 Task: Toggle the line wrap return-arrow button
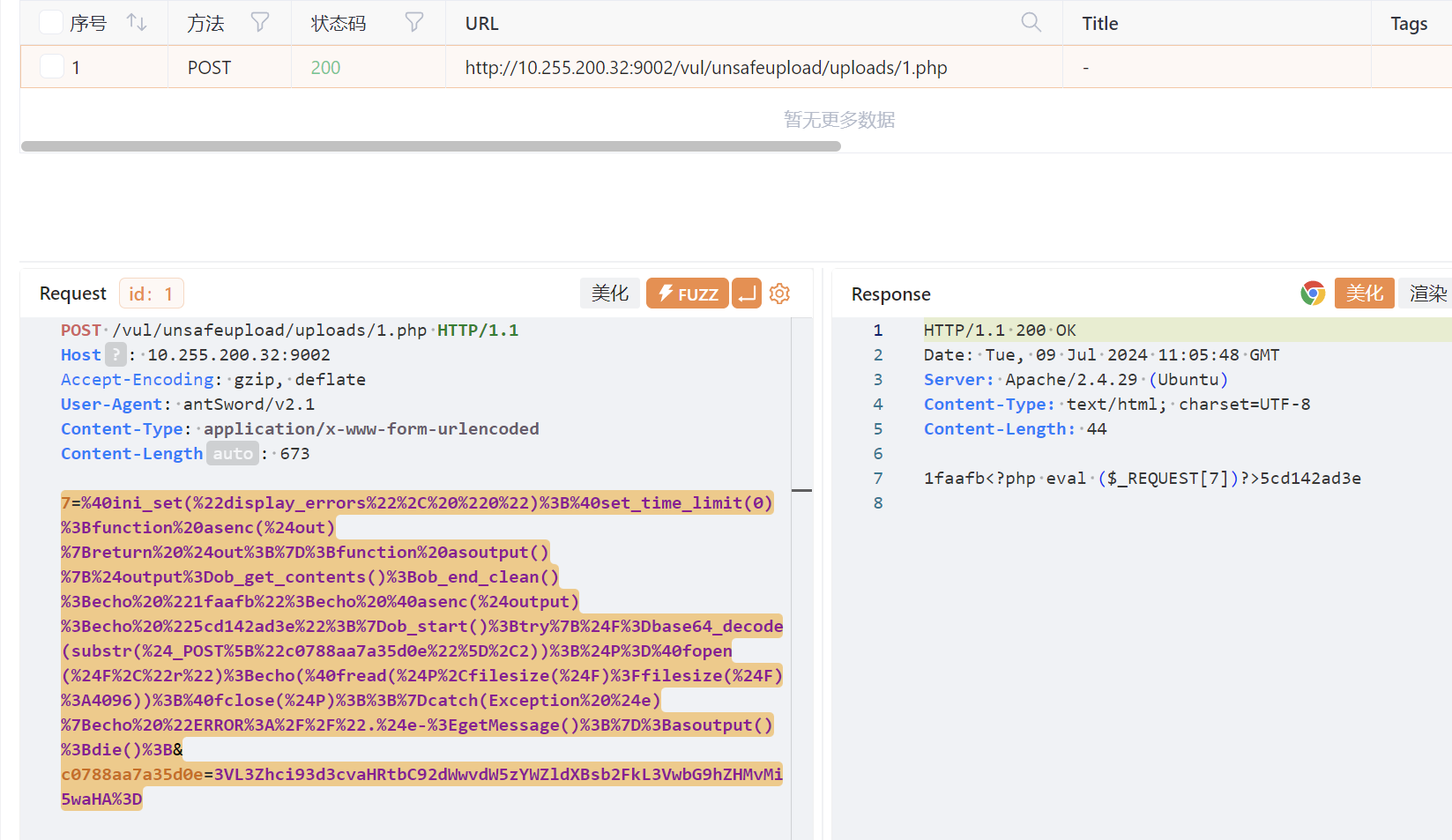(x=747, y=294)
